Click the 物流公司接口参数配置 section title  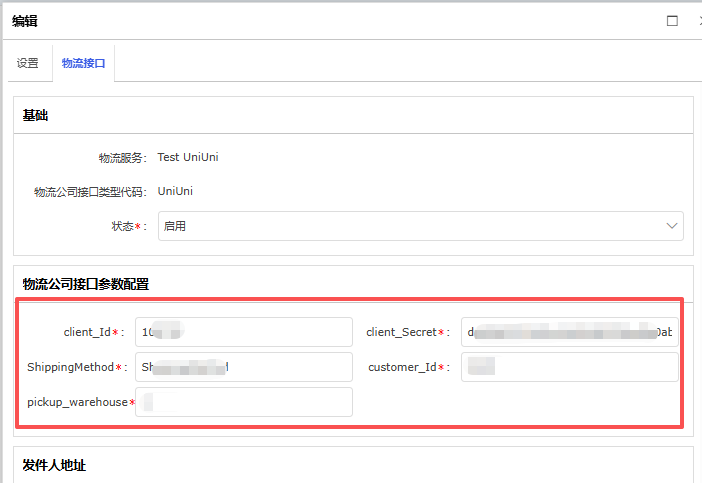pos(85,284)
